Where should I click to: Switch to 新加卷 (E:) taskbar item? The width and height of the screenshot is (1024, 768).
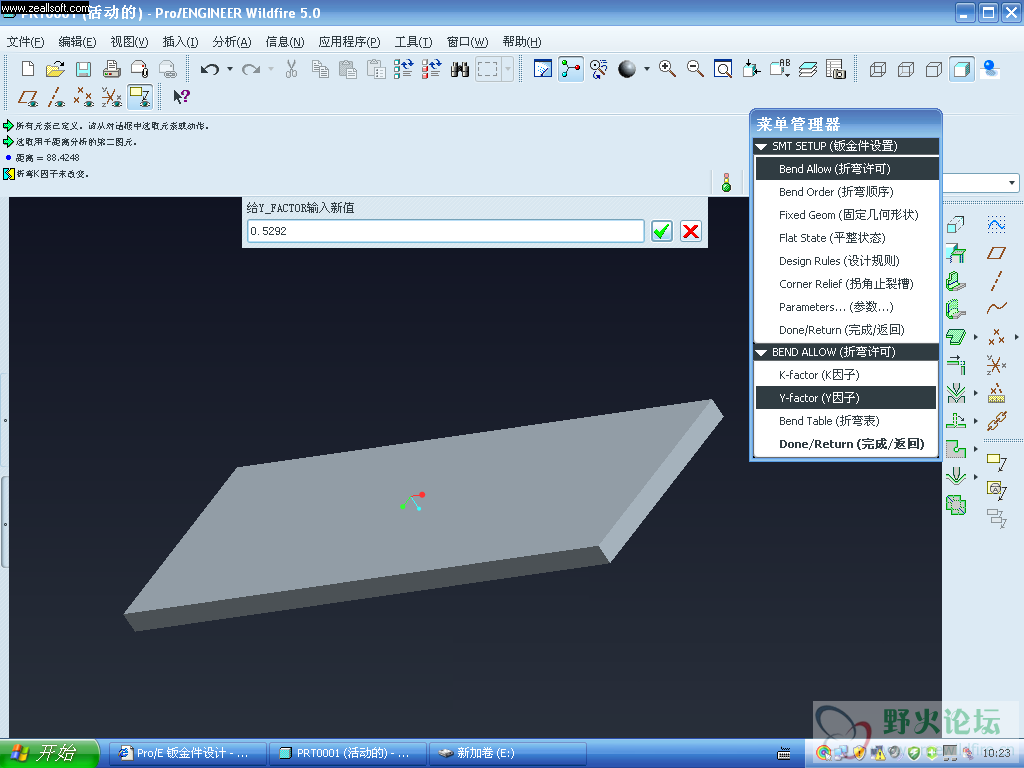point(507,754)
